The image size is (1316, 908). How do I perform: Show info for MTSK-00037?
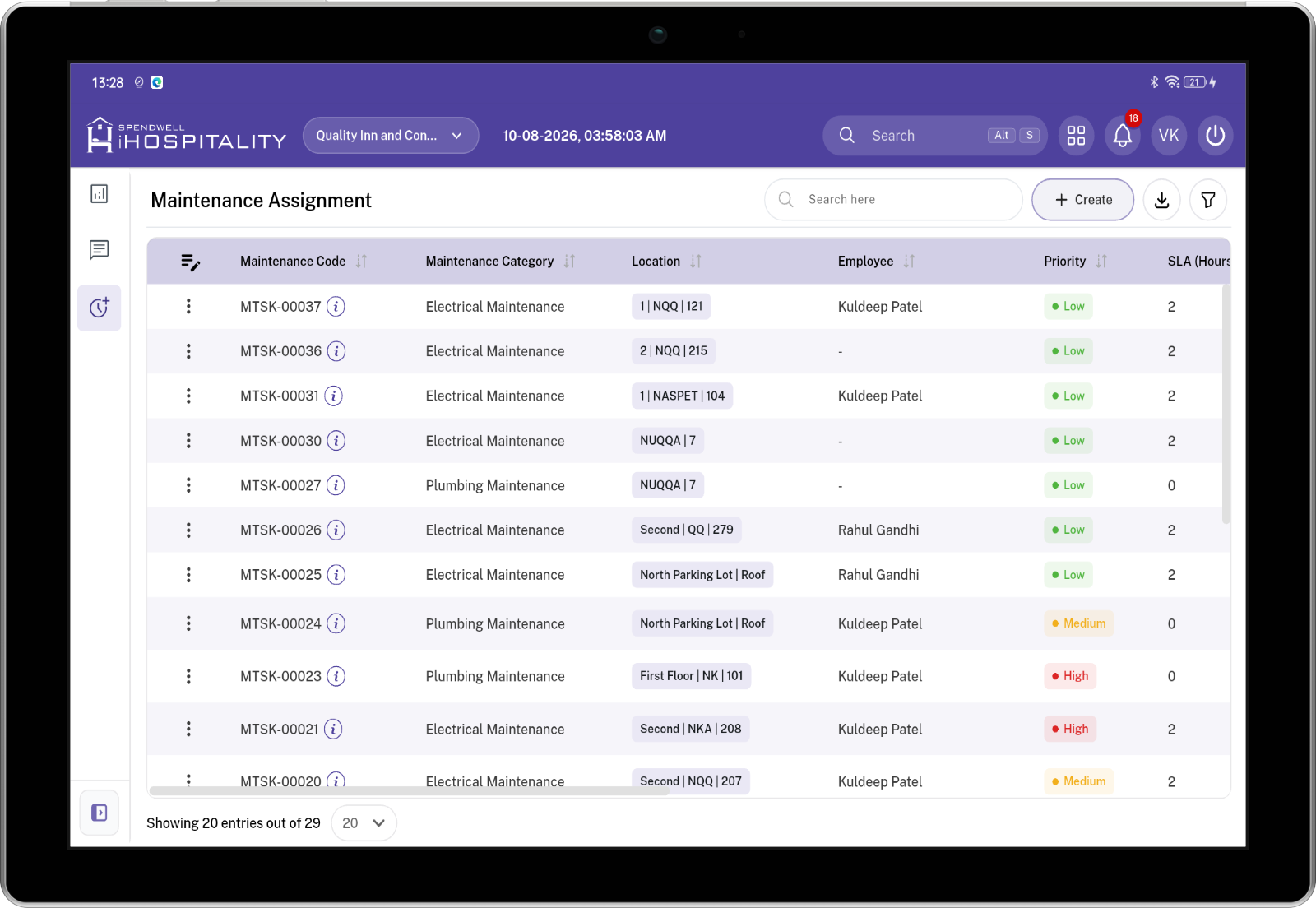pos(336,307)
